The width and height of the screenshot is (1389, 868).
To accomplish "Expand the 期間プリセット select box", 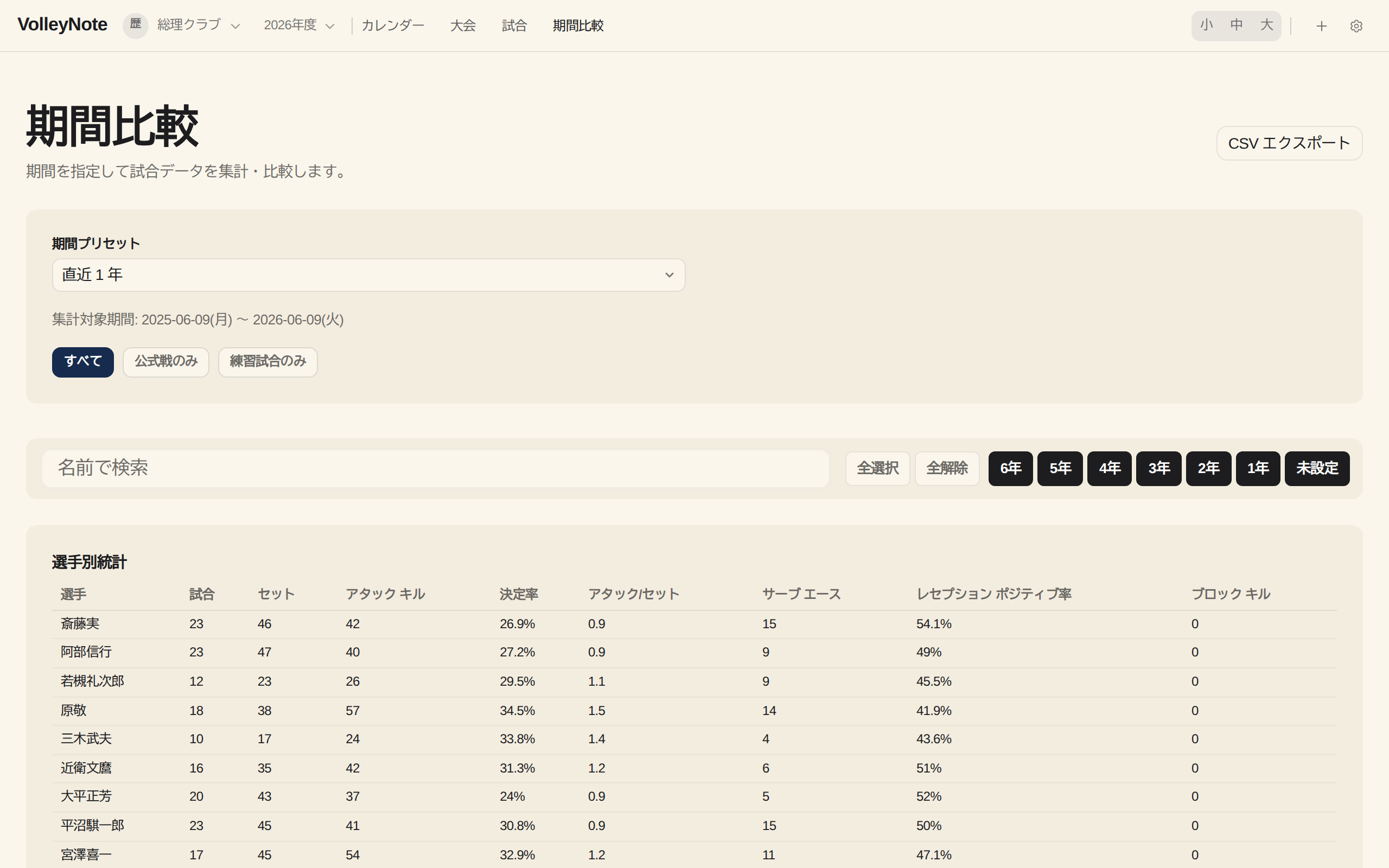I will pyautogui.click(x=368, y=275).
